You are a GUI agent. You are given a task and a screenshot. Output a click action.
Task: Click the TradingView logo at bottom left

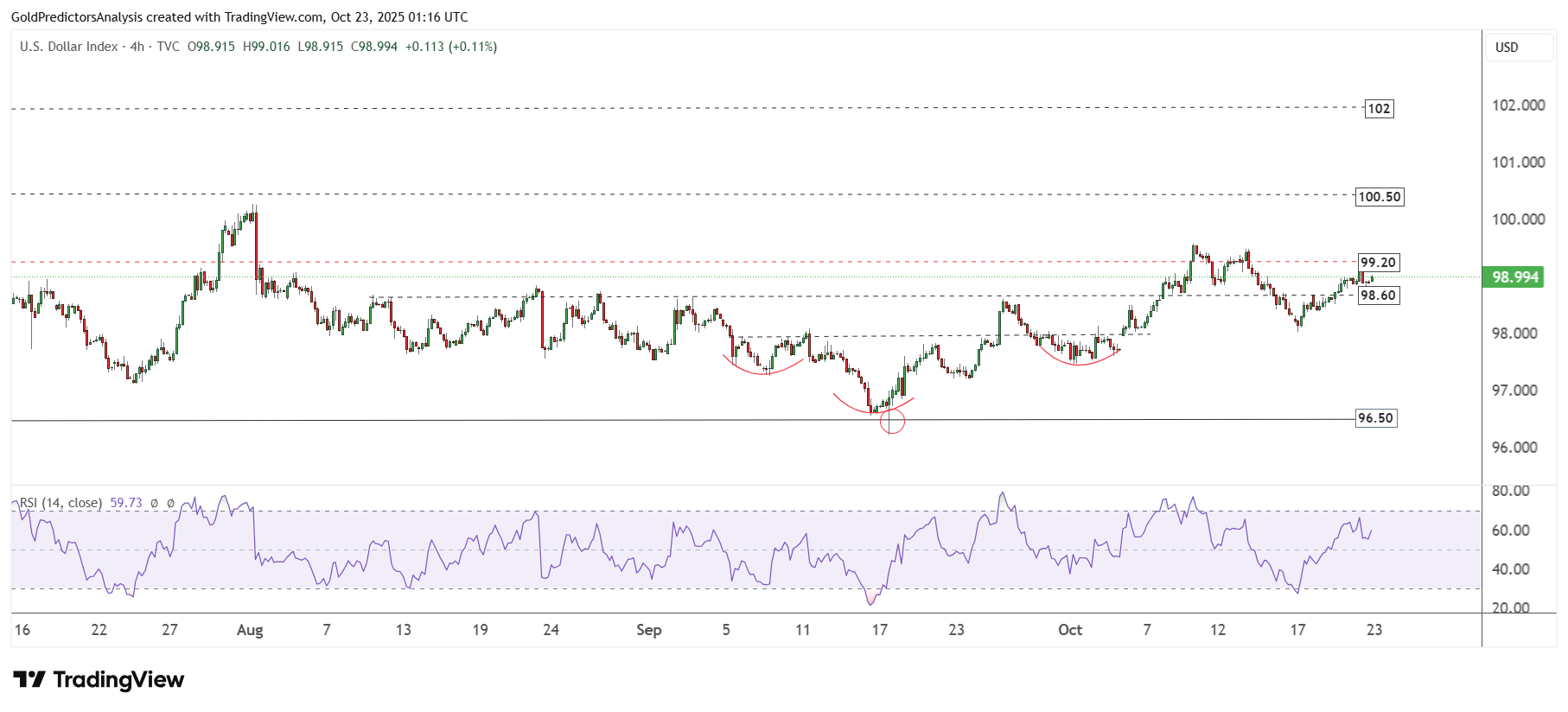(x=99, y=680)
